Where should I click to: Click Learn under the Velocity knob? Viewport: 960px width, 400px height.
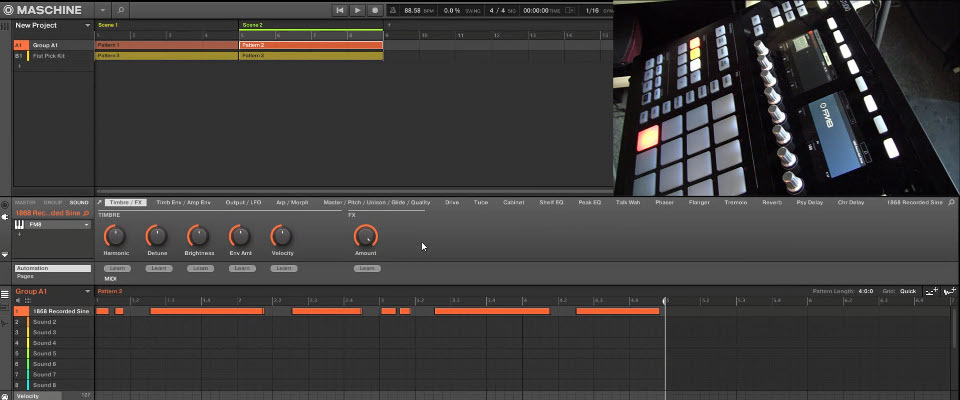point(283,268)
